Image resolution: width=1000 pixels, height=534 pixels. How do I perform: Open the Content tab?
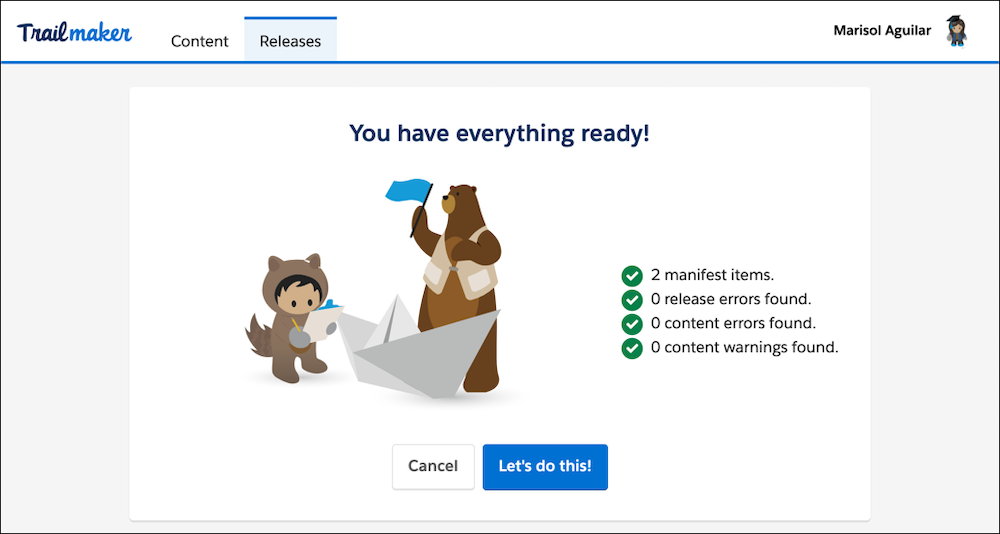(x=200, y=41)
